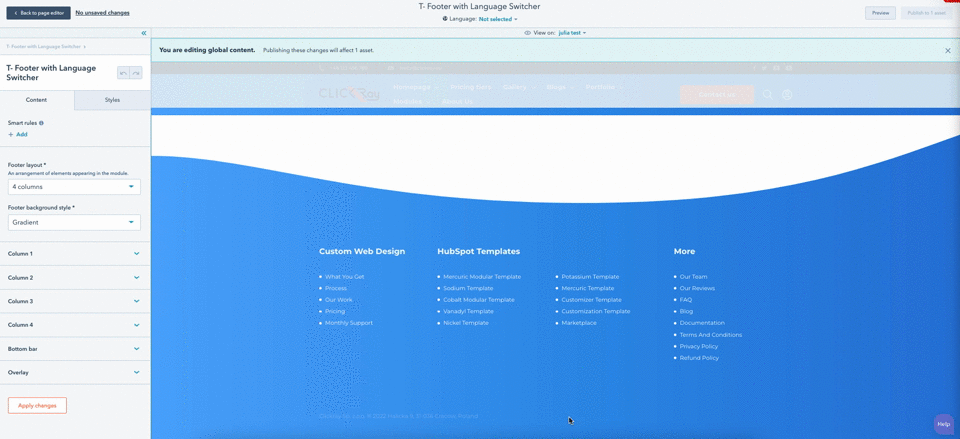Image resolution: width=960 pixels, height=439 pixels.
Task: Open the Language Not selected dropdown
Action: tap(498, 19)
